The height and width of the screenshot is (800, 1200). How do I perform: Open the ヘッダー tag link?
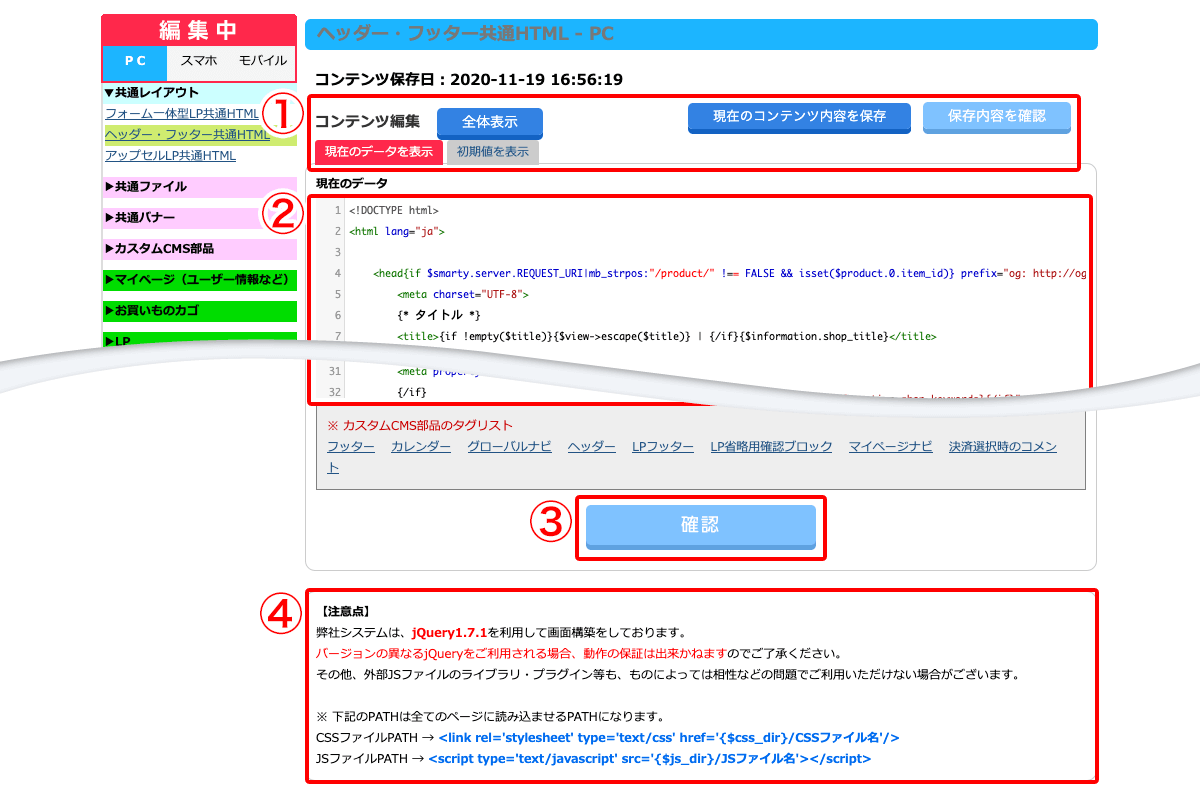click(592, 447)
